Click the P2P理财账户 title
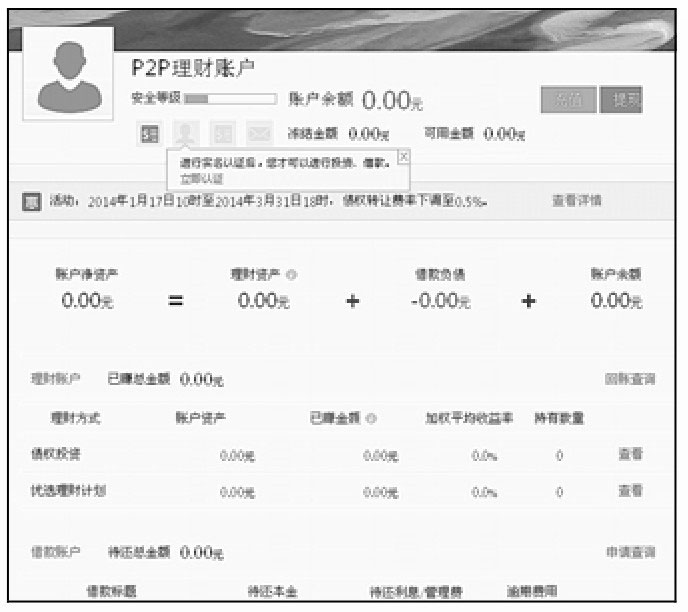The width and height of the screenshot is (688, 612). point(193,69)
